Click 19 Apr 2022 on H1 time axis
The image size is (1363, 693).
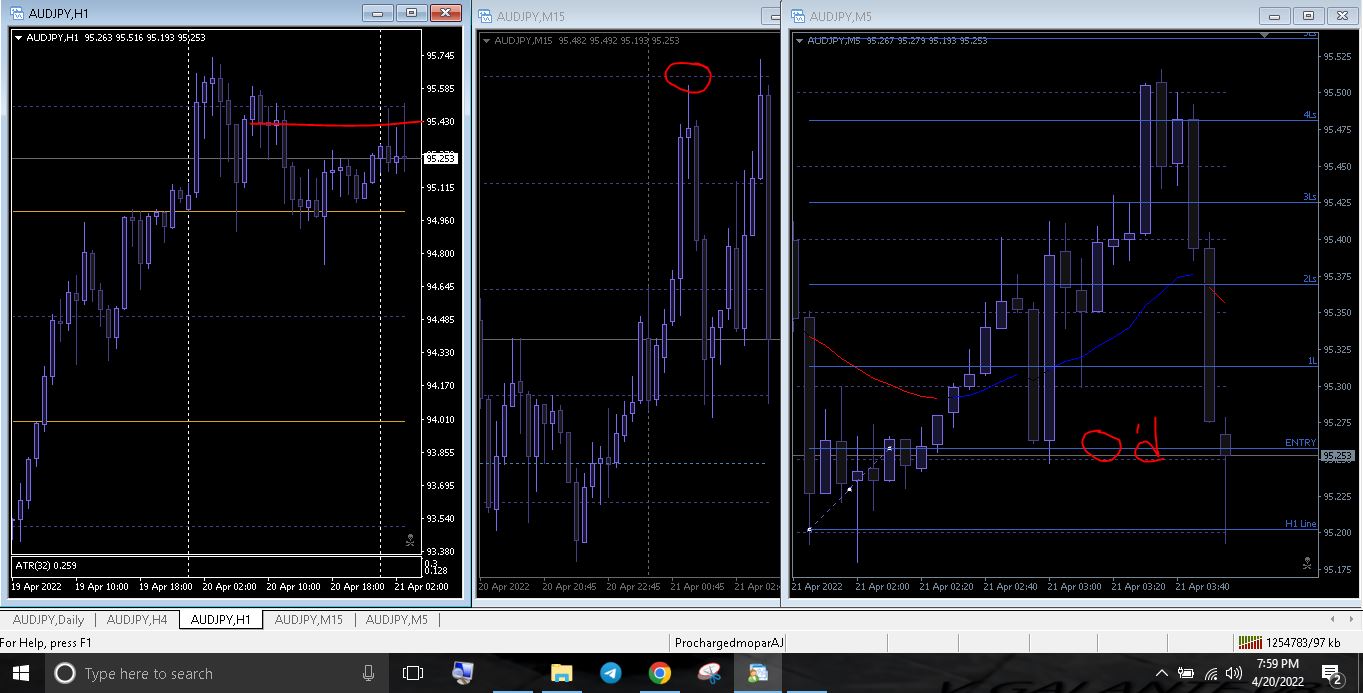(36, 586)
